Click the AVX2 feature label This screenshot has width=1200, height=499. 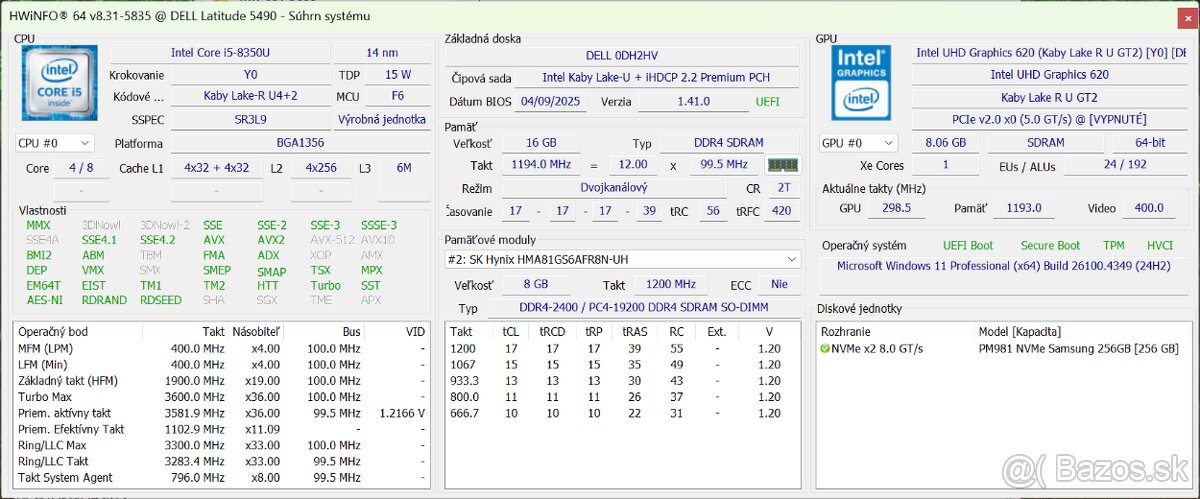271,240
